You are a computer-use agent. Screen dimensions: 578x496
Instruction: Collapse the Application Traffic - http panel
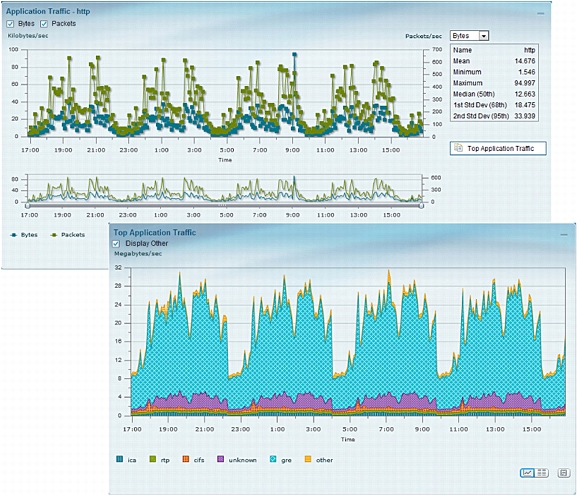[x=540, y=14]
